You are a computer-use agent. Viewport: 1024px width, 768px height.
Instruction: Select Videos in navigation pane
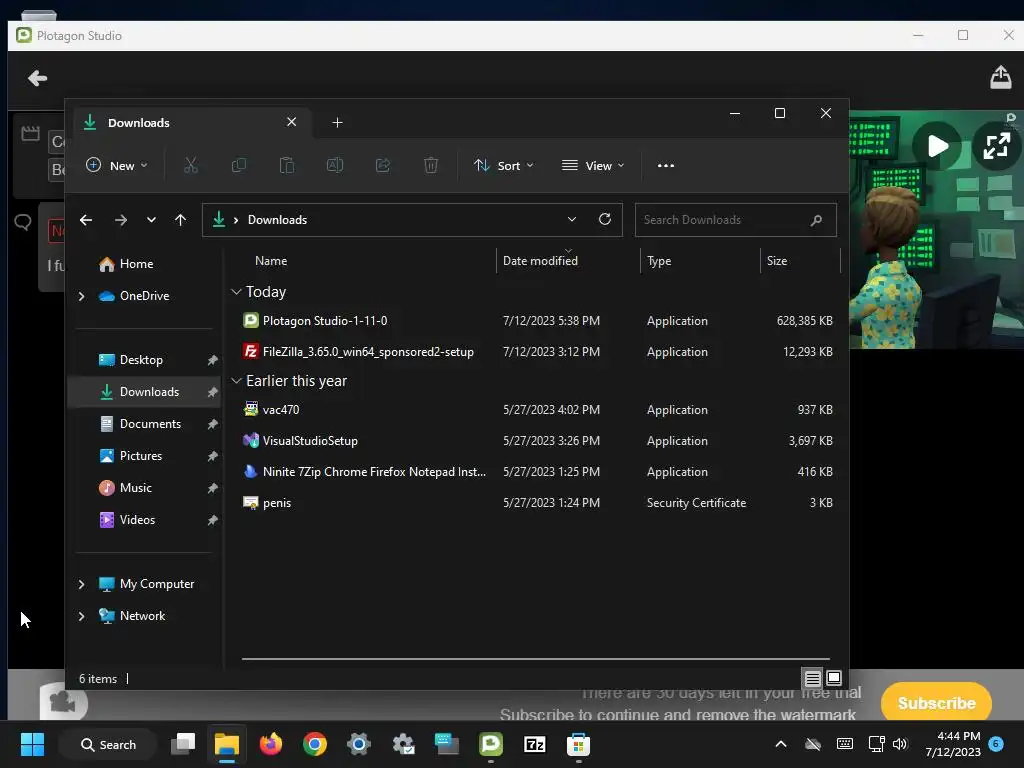point(145,520)
